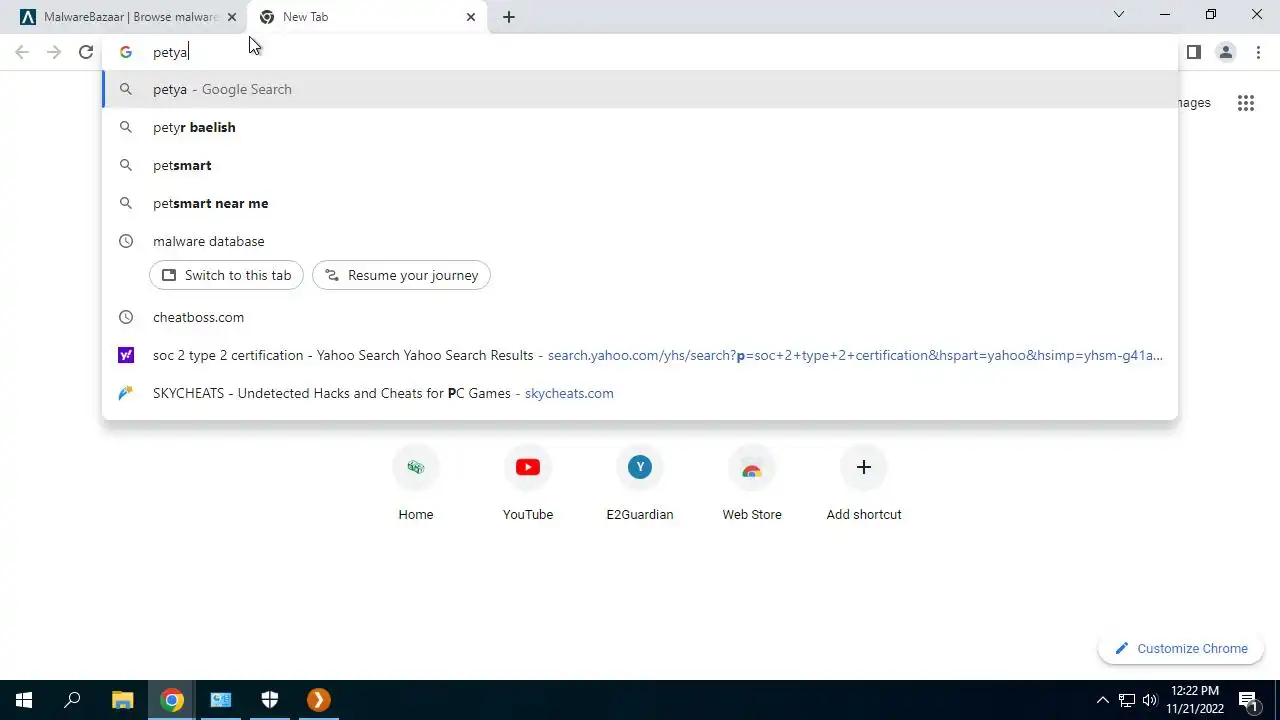This screenshot has width=1280, height=720.
Task: Open the Chrome three-dot menu
Action: 1258,52
